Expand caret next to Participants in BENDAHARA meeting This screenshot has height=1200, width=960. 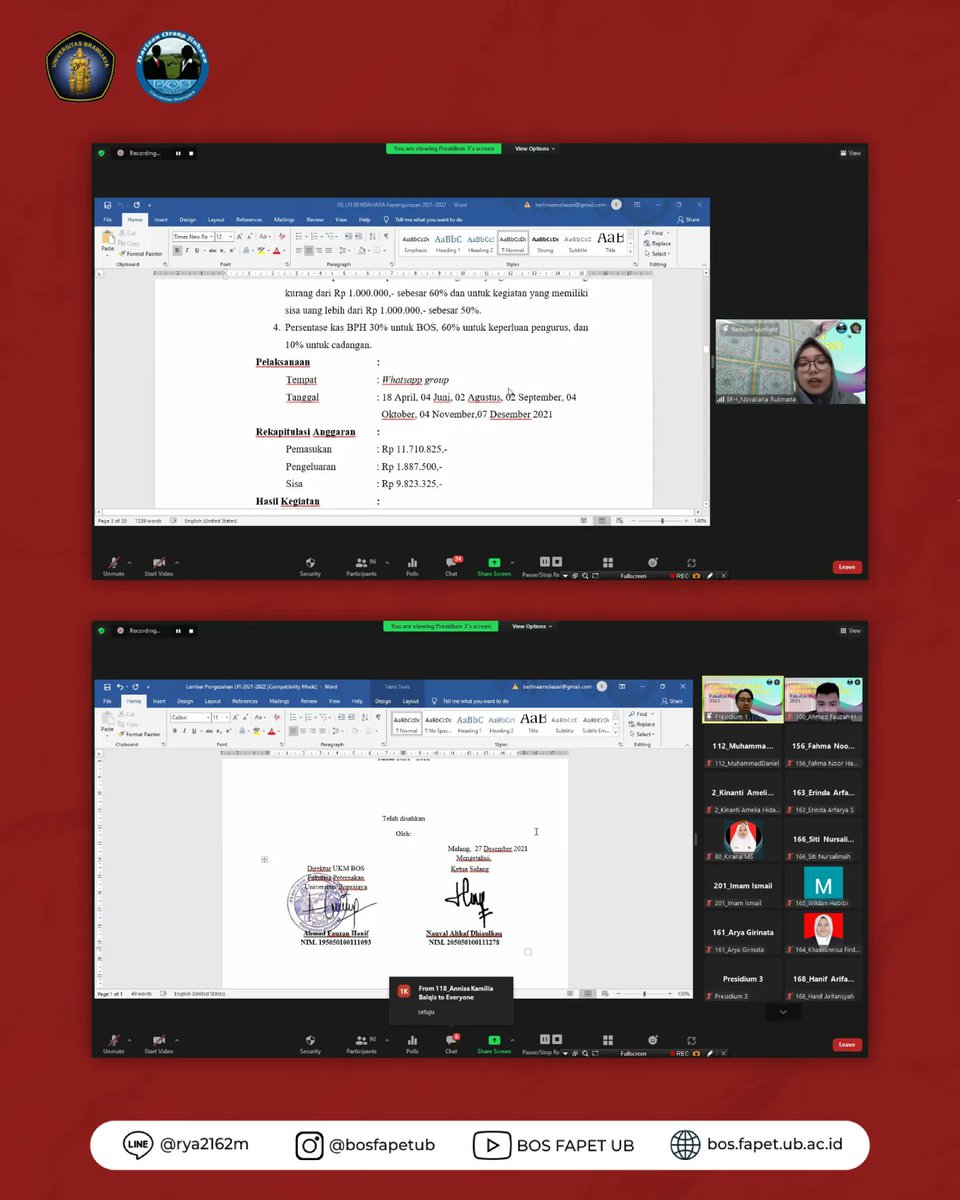[x=387, y=563]
